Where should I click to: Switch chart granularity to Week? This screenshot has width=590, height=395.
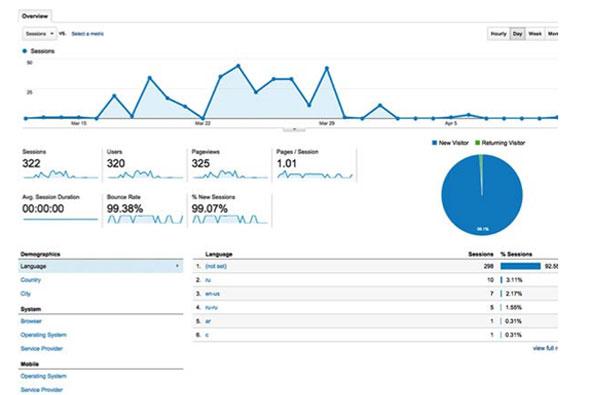click(x=535, y=33)
